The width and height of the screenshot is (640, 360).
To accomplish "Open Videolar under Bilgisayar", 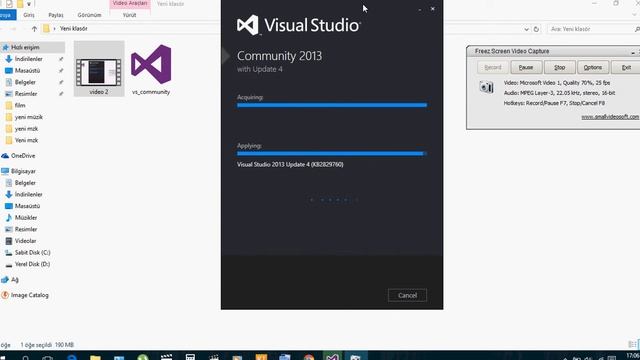I will tap(25, 241).
